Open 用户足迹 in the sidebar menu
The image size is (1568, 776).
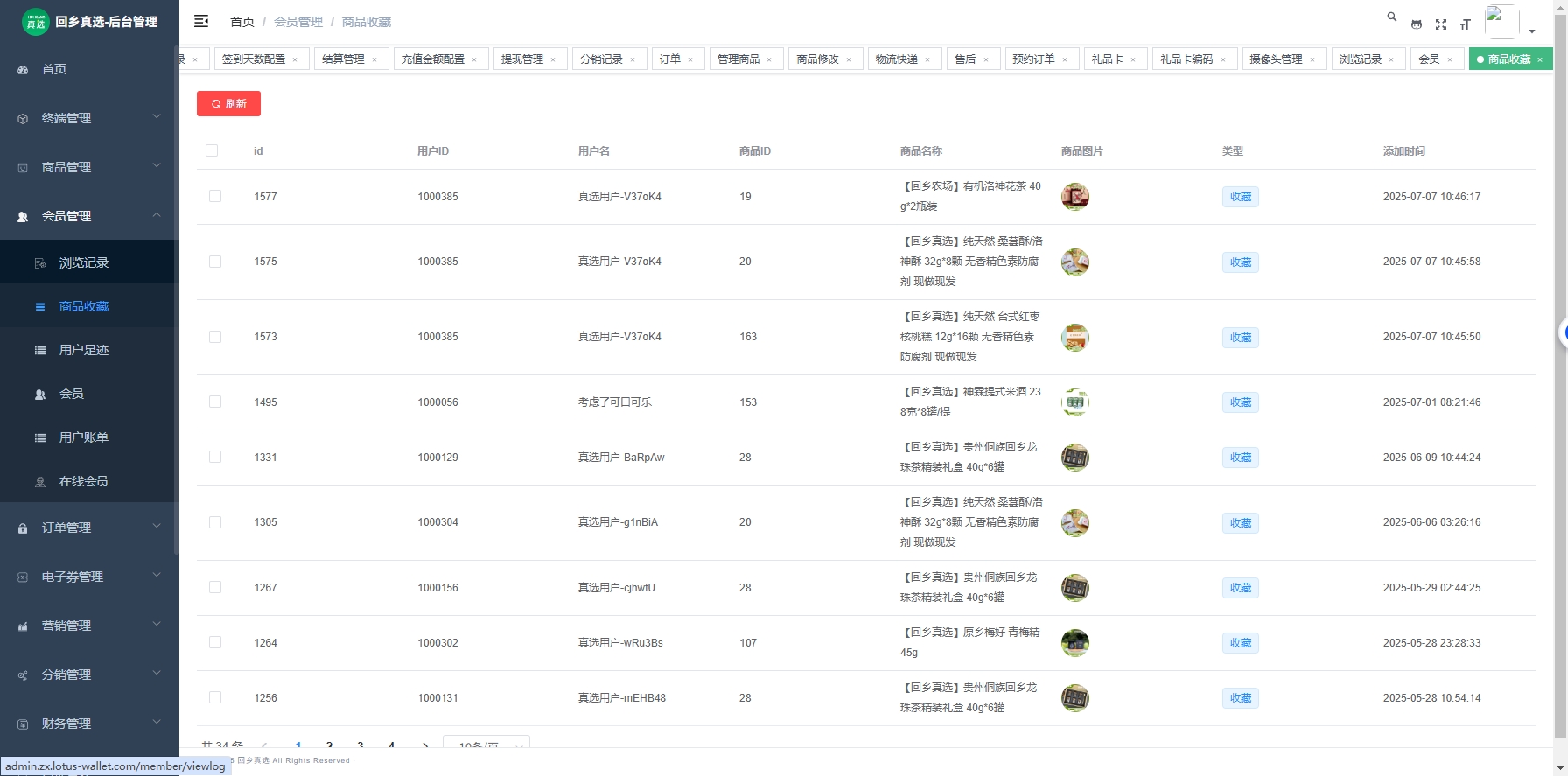83,350
